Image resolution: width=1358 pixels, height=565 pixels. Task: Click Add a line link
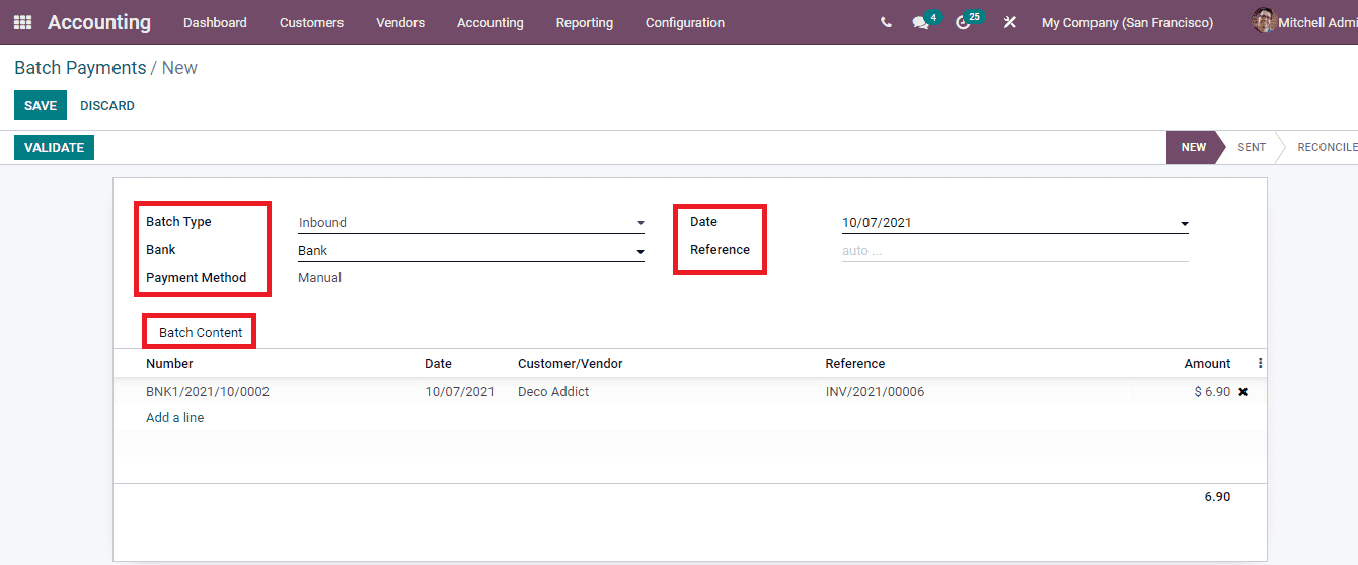pyautogui.click(x=175, y=418)
